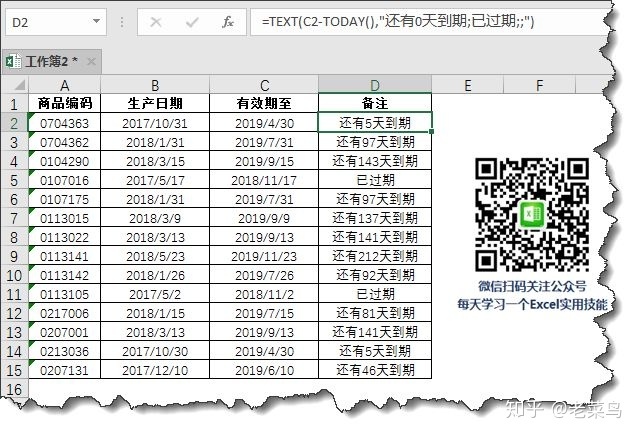Click production date 2017/10/31 cell
The height and width of the screenshot is (436, 639).
point(155,123)
